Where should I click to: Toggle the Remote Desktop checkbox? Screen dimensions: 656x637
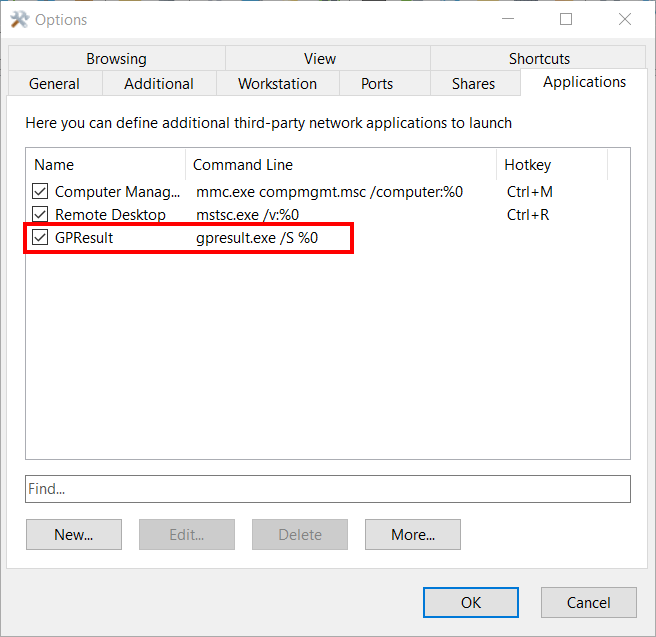click(x=40, y=214)
